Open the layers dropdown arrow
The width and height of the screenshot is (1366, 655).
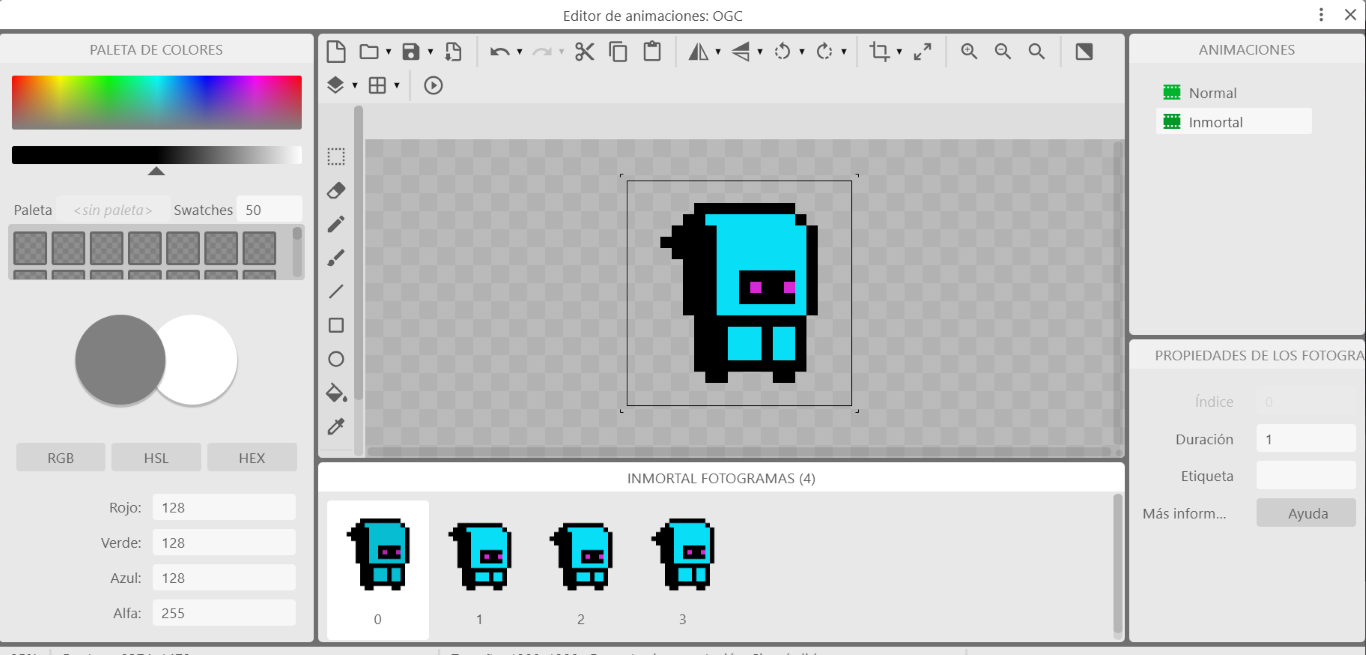point(355,86)
